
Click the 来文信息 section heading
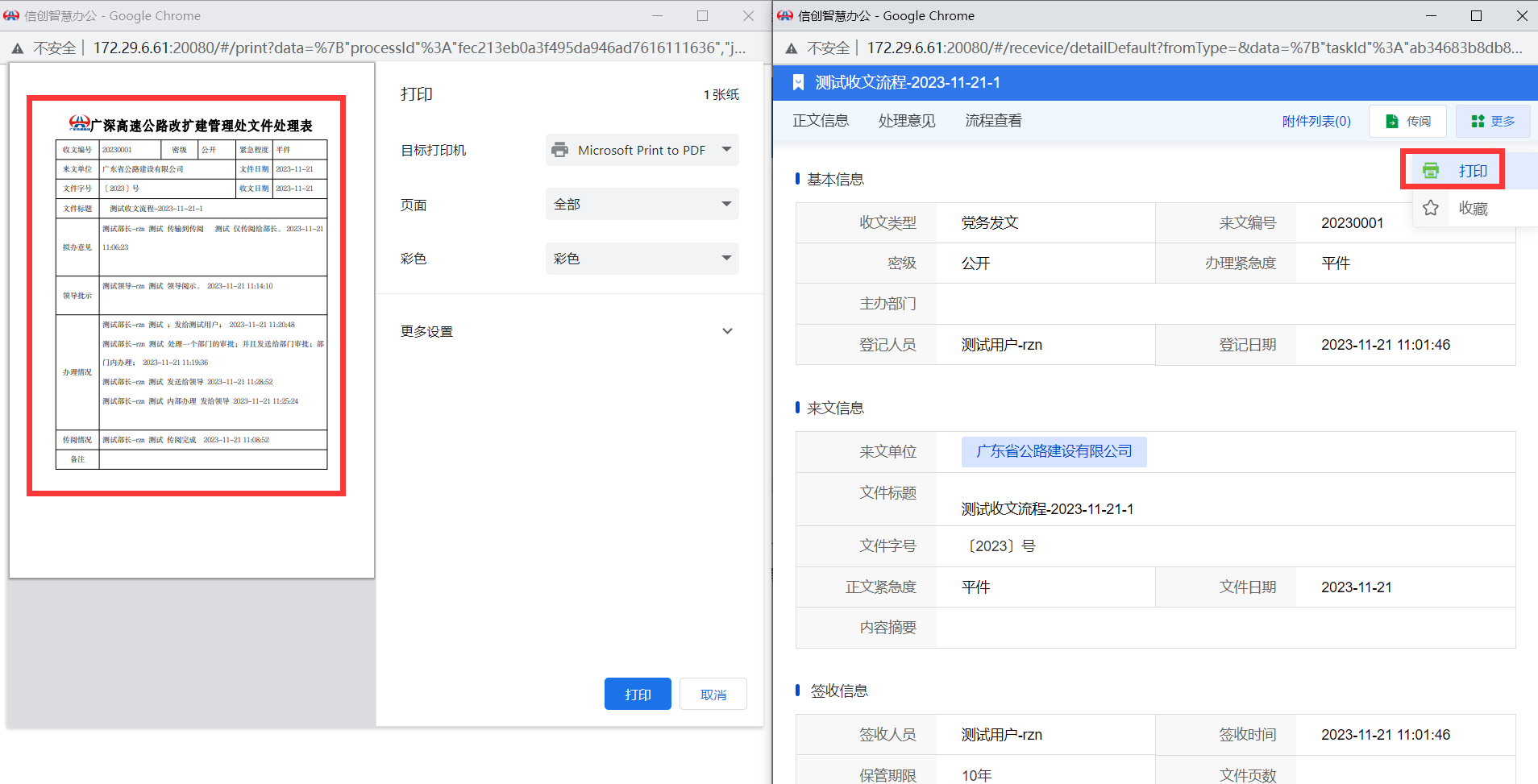click(835, 408)
